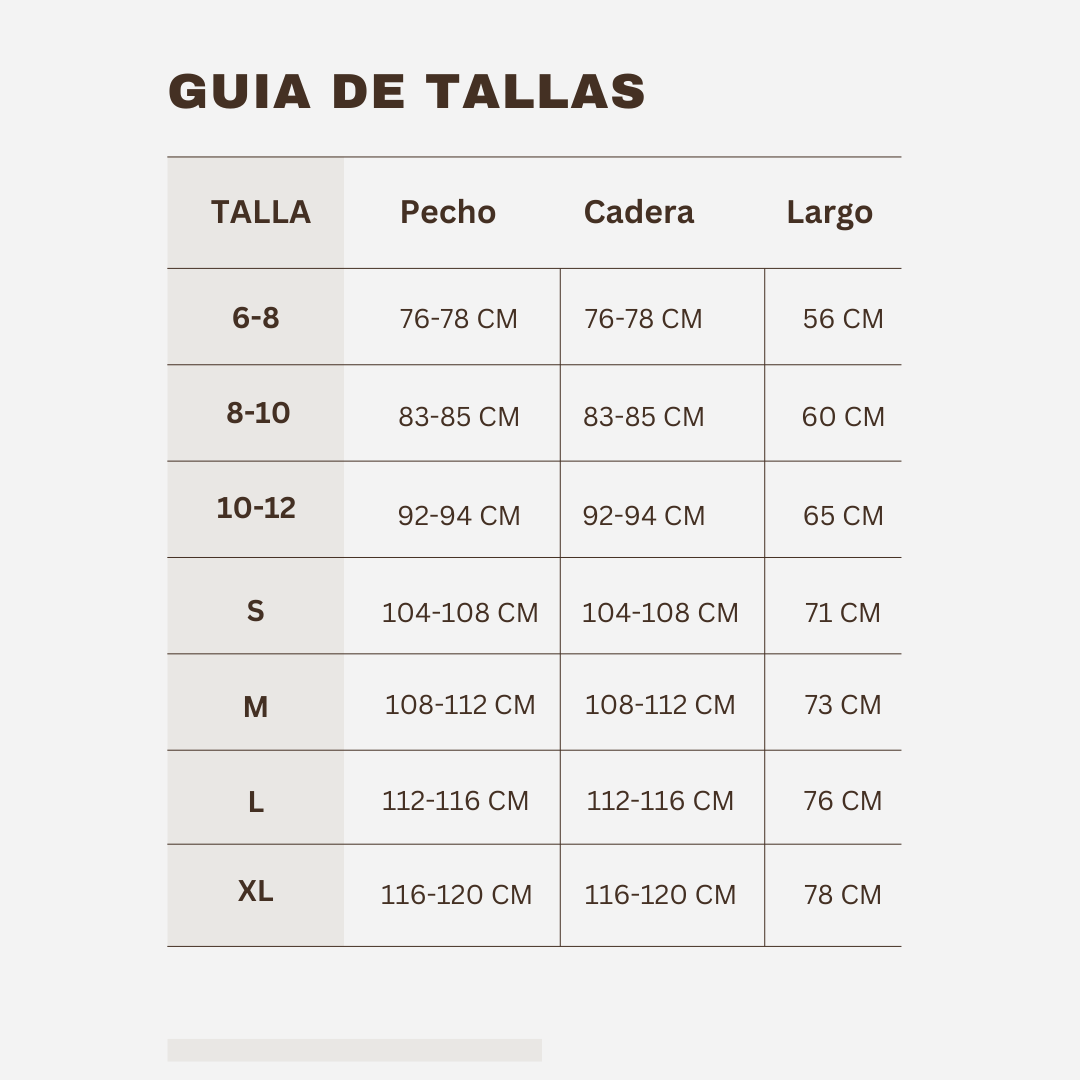The width and height of the screenshot is (1080, 1080).
Task: Select the 71 CM length cell
Action: (x=843, y=613)
